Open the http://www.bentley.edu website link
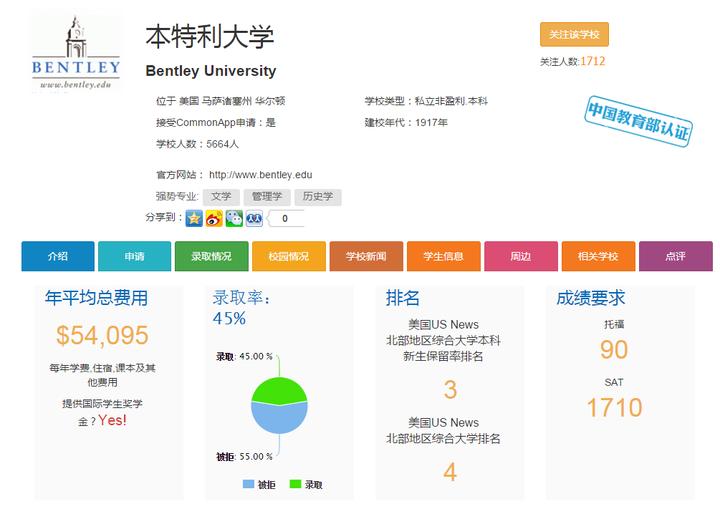 pyautogui.click(x=260, y=175)
